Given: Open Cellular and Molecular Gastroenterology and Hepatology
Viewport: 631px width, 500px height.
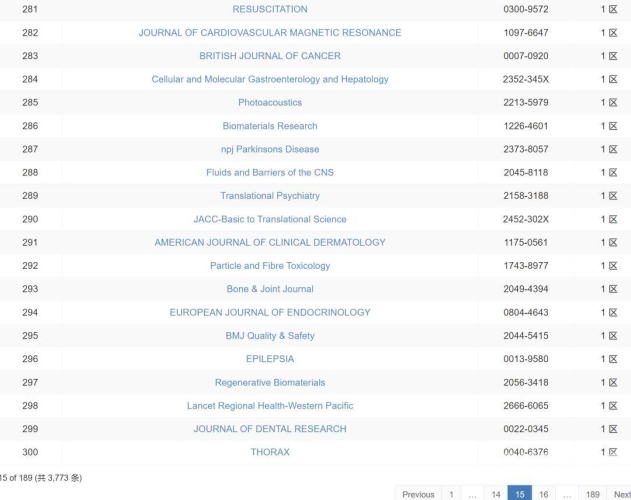Looking at the screenshot, I should click(270, 79).
